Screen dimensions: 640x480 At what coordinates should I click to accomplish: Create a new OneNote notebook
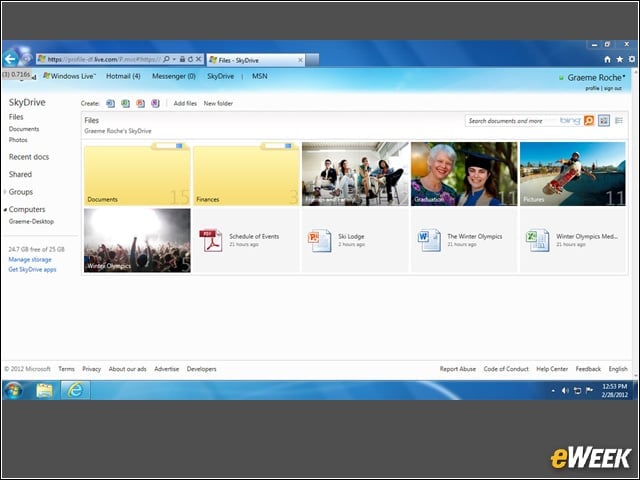tap(155, 104)
